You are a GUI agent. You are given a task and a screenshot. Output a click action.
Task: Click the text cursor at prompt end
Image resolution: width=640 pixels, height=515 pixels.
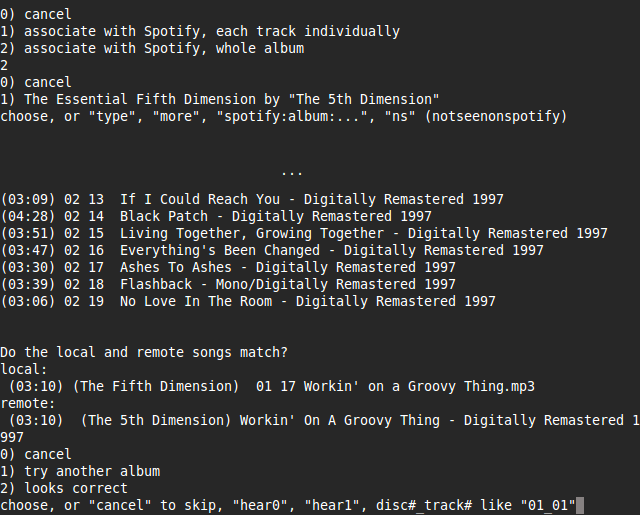[580, 506]
